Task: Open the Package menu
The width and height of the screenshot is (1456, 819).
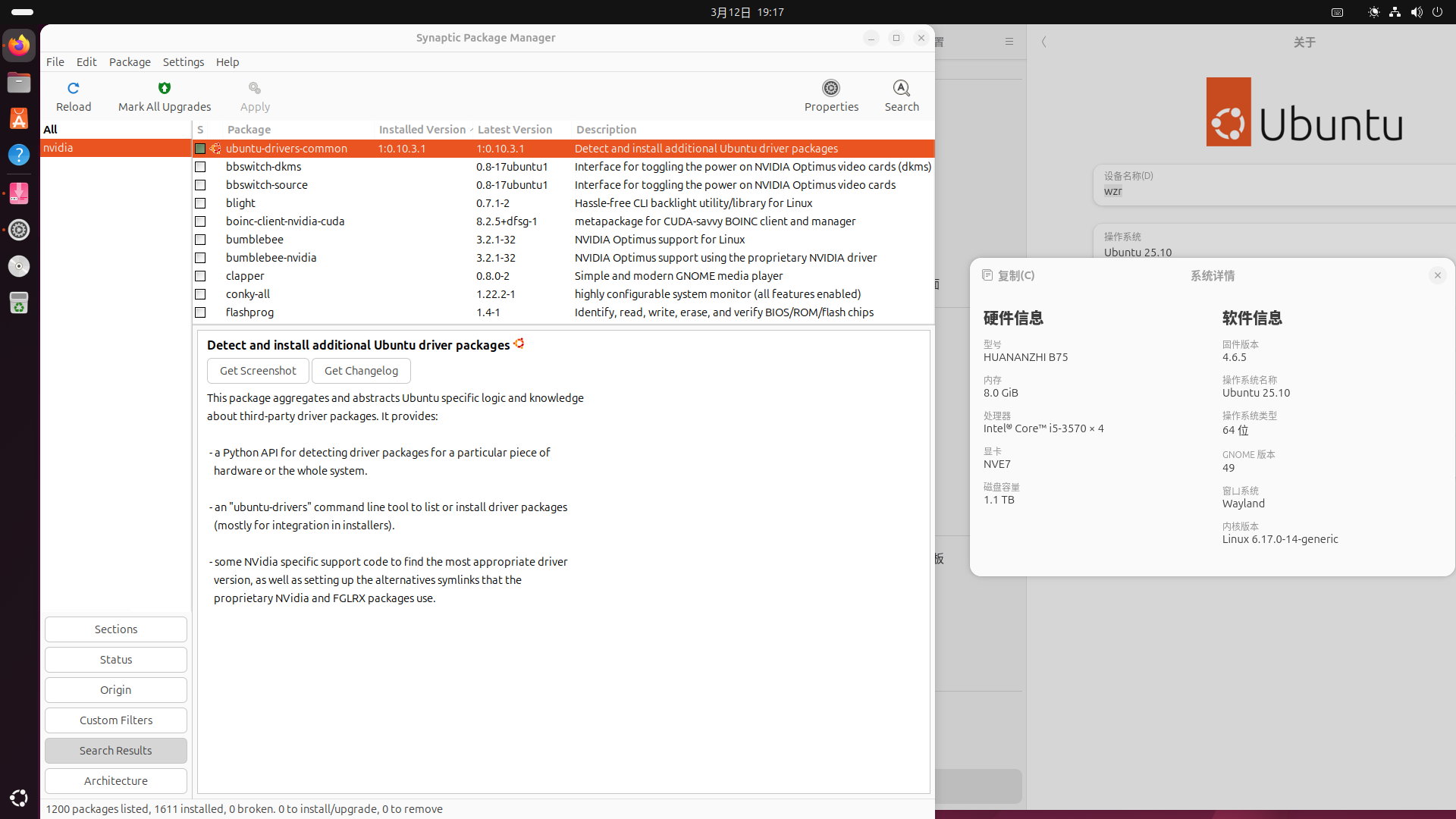Action: pyautogui.click(x=130, y=62)
